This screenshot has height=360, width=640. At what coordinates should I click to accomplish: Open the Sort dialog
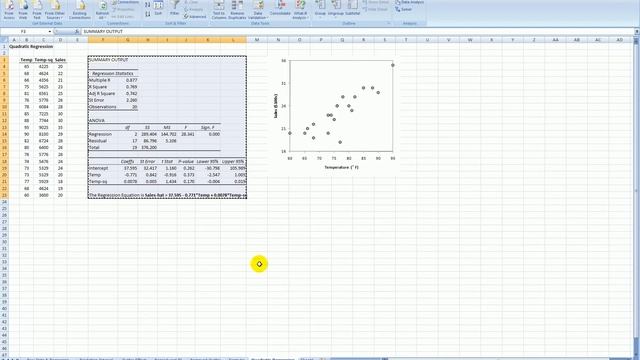tap(158, 8)
